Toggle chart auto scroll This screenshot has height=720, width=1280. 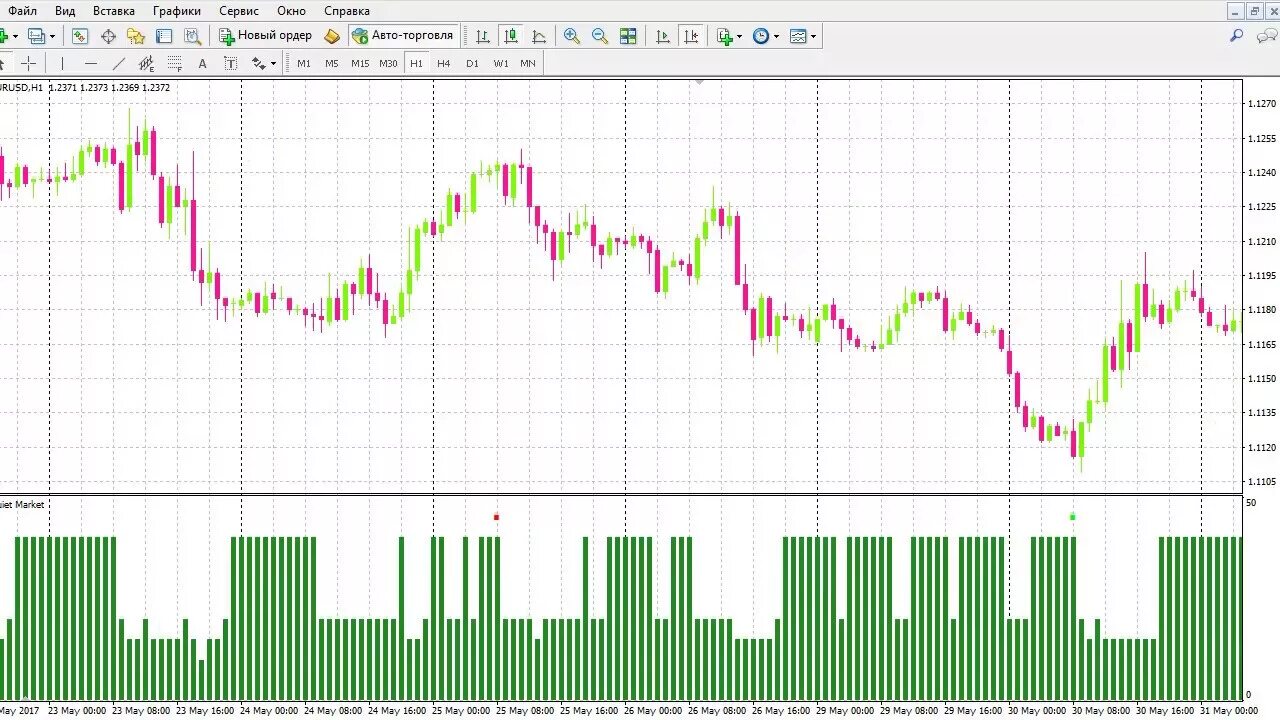662,36
